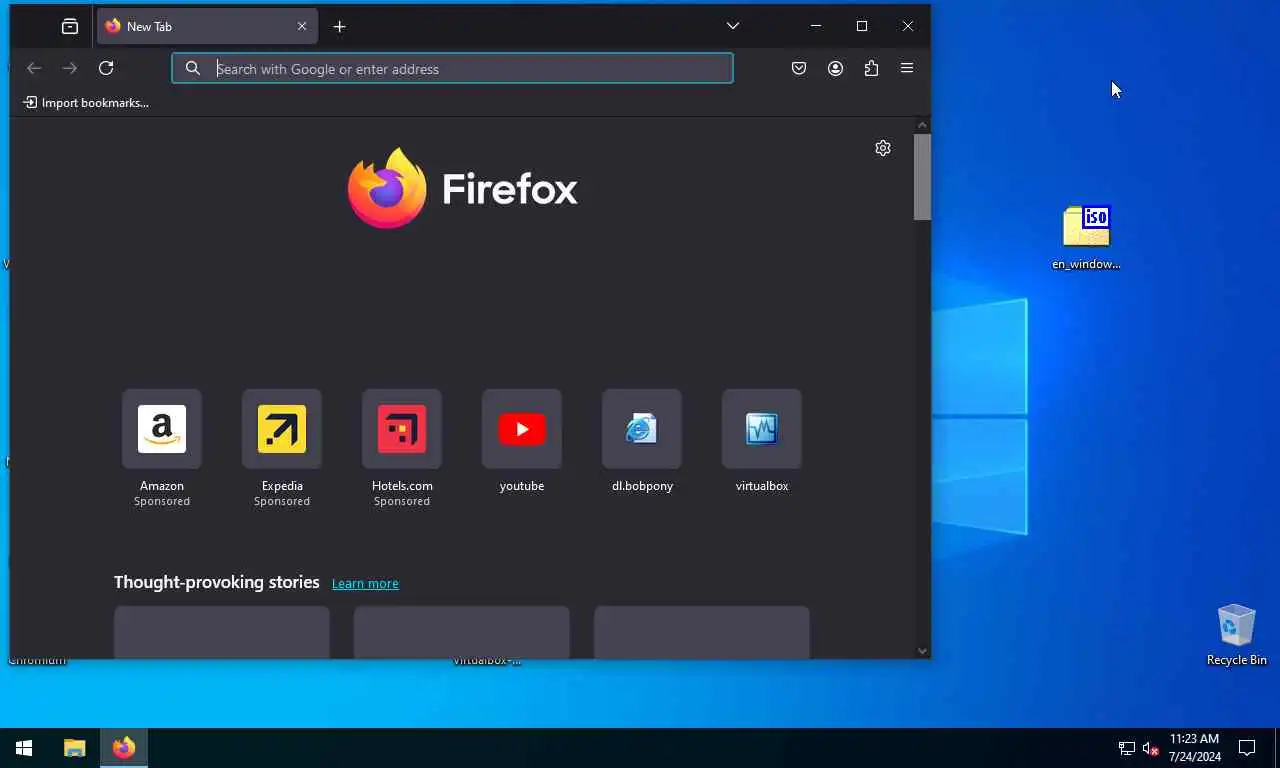The height and width of the screenshot is (768, 1280).
Task: Open File Explorer from taskbar
Action: [75, 748]
